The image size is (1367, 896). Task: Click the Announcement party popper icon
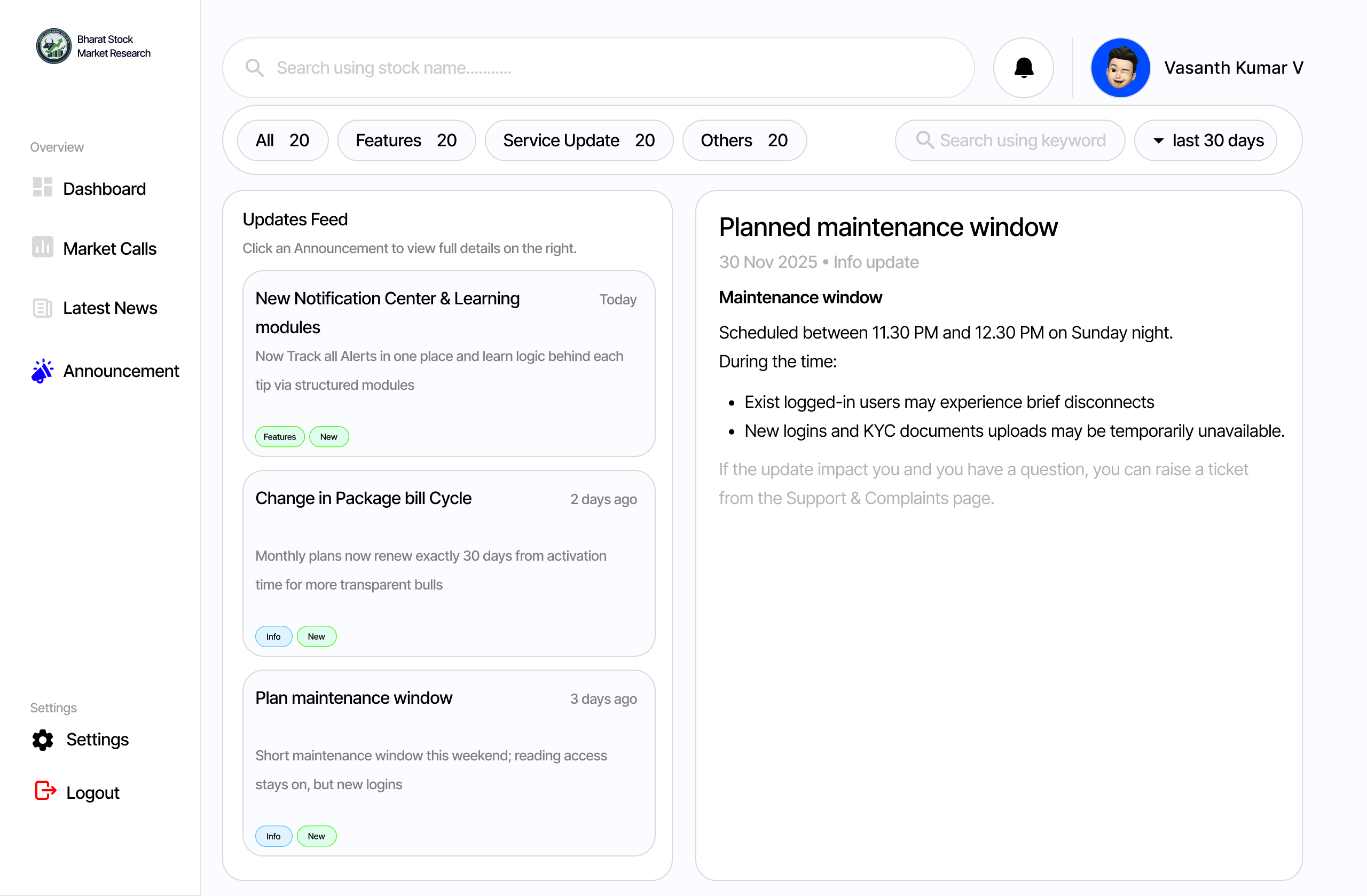pos(43,371)
